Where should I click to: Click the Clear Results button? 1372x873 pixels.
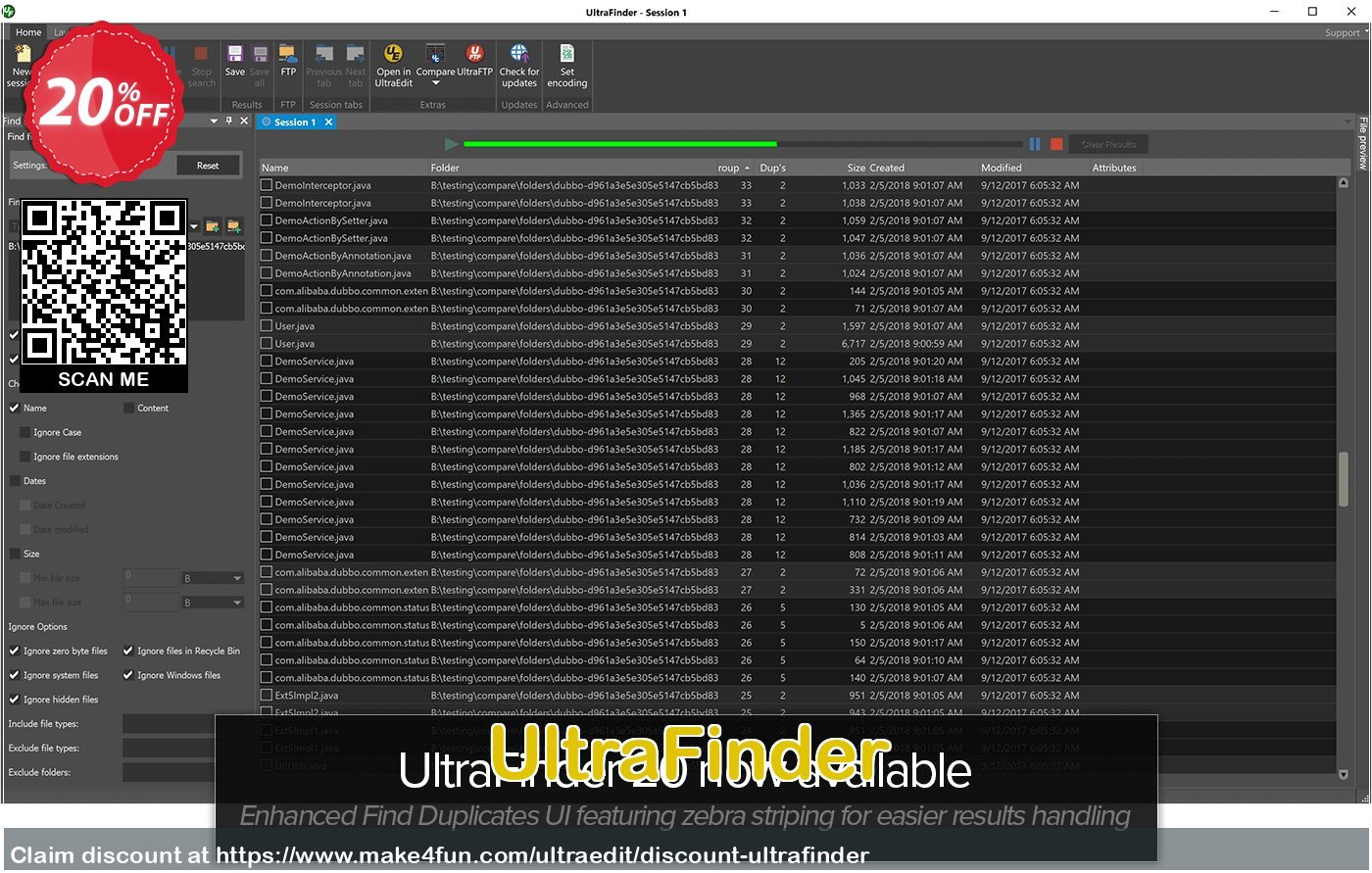1108,144
